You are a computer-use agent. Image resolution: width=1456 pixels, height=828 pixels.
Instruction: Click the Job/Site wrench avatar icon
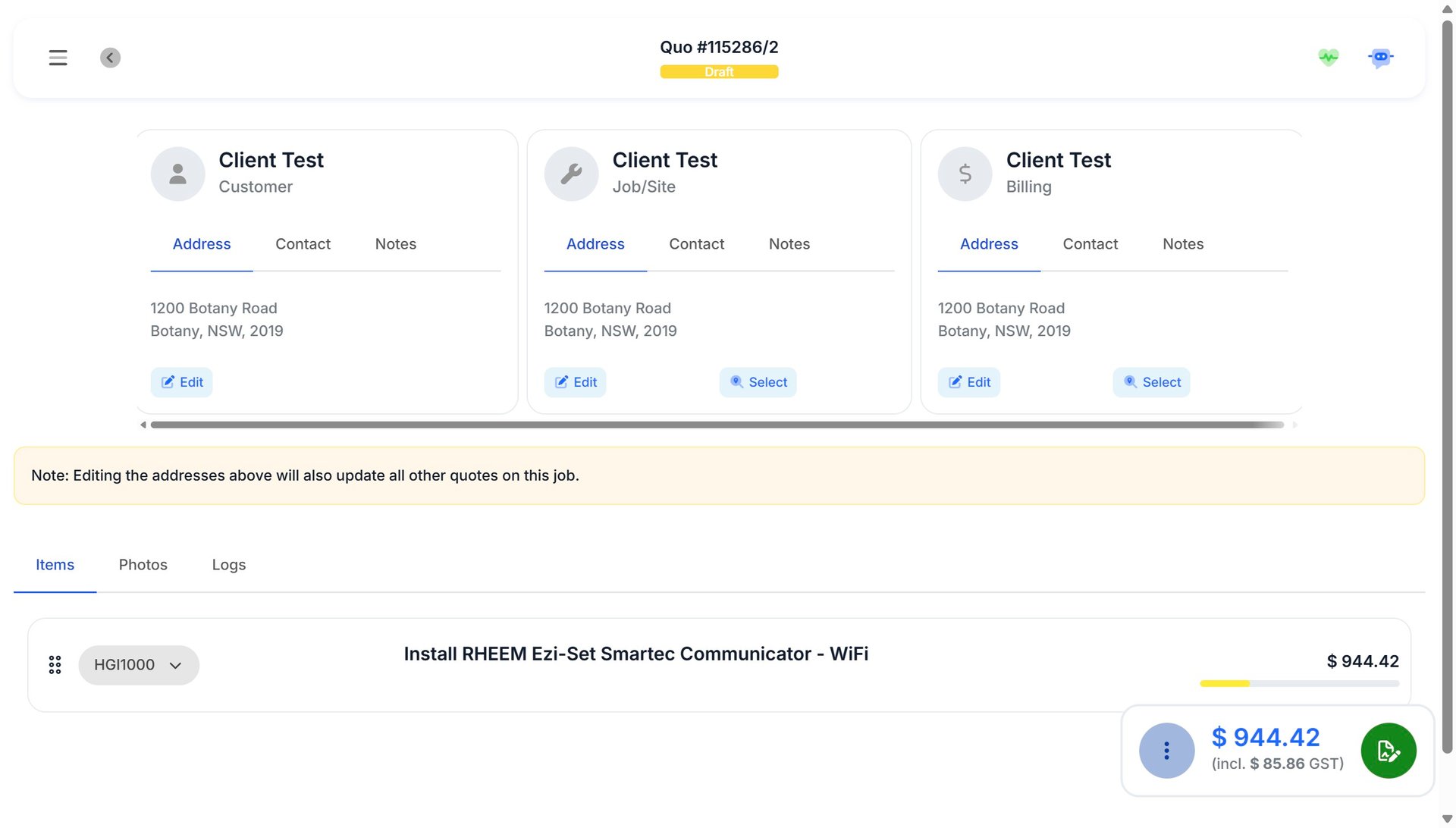point(571,174)
